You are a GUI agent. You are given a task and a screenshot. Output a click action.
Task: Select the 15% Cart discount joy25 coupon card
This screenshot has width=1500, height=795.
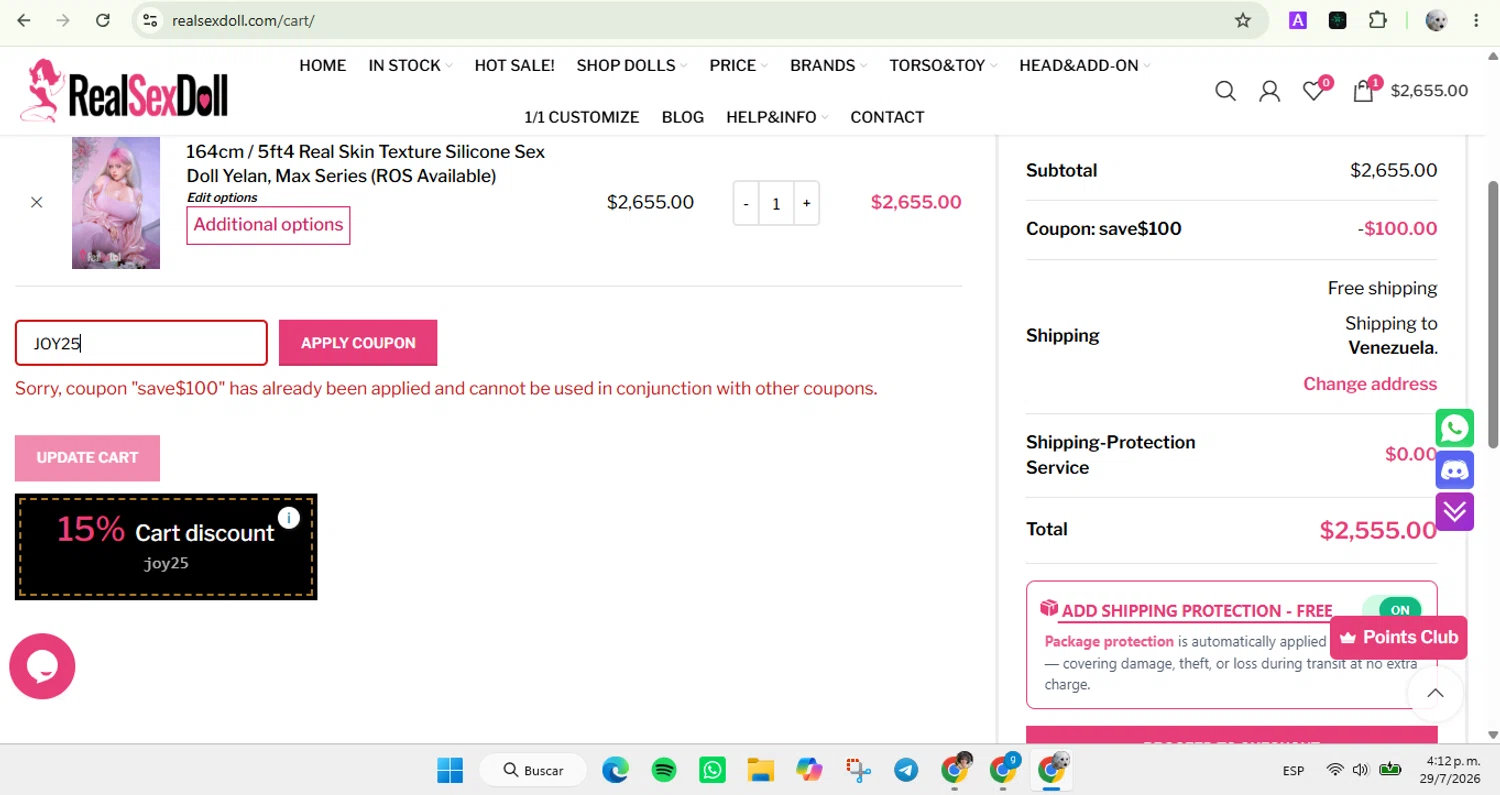click(166, 546)
